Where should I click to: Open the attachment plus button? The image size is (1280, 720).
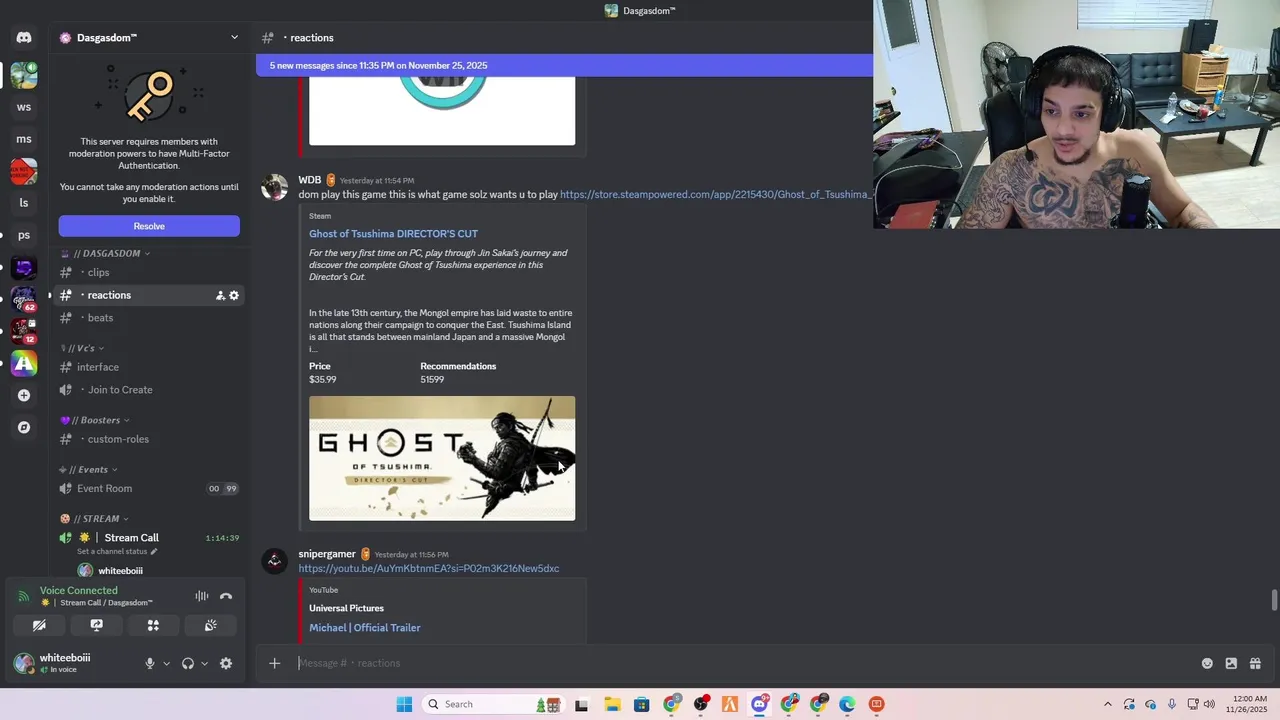274,663
